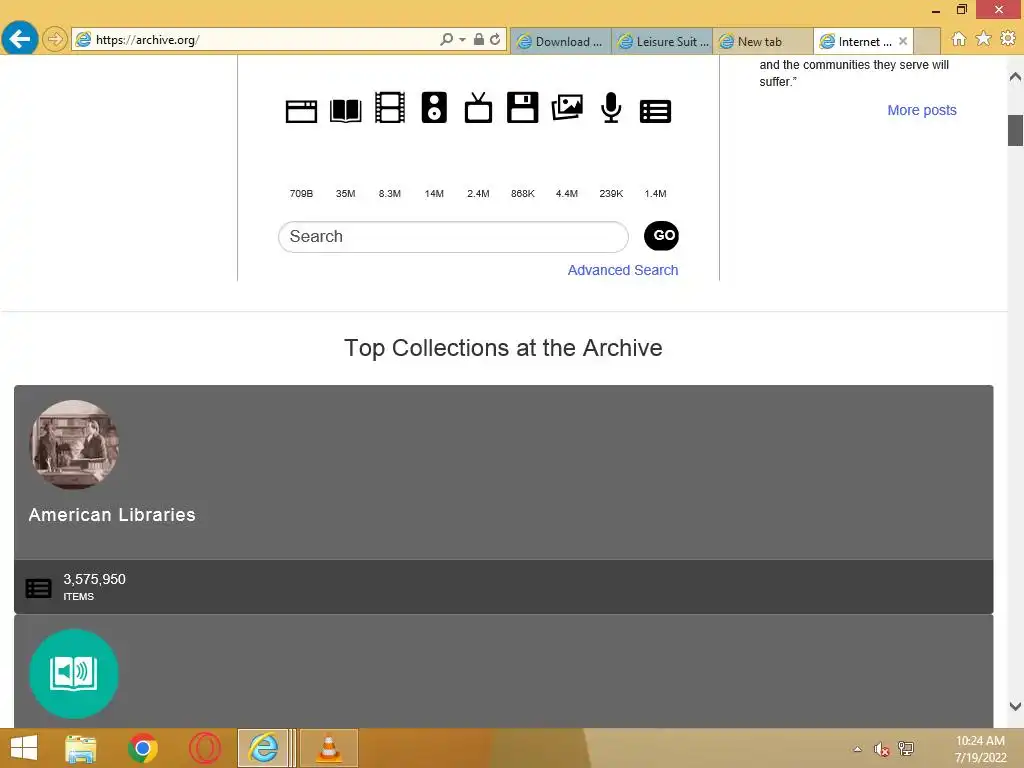Click Internet Explorer taskbar icon

[263, 748]
